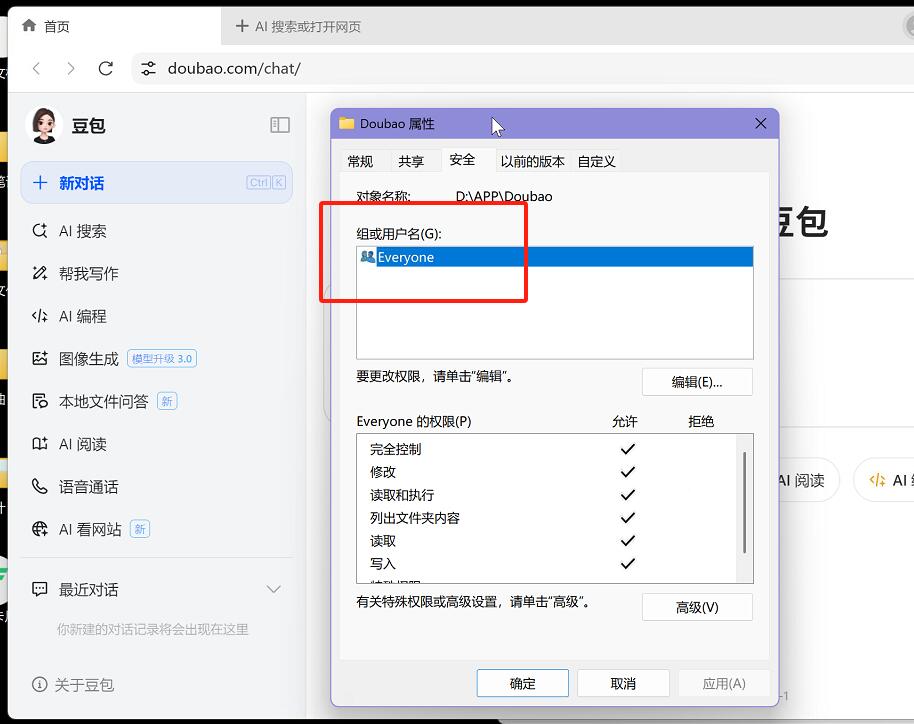914x724 pixels.
Task: Select Everyone in the group list
Action: [x=555, y=257]
